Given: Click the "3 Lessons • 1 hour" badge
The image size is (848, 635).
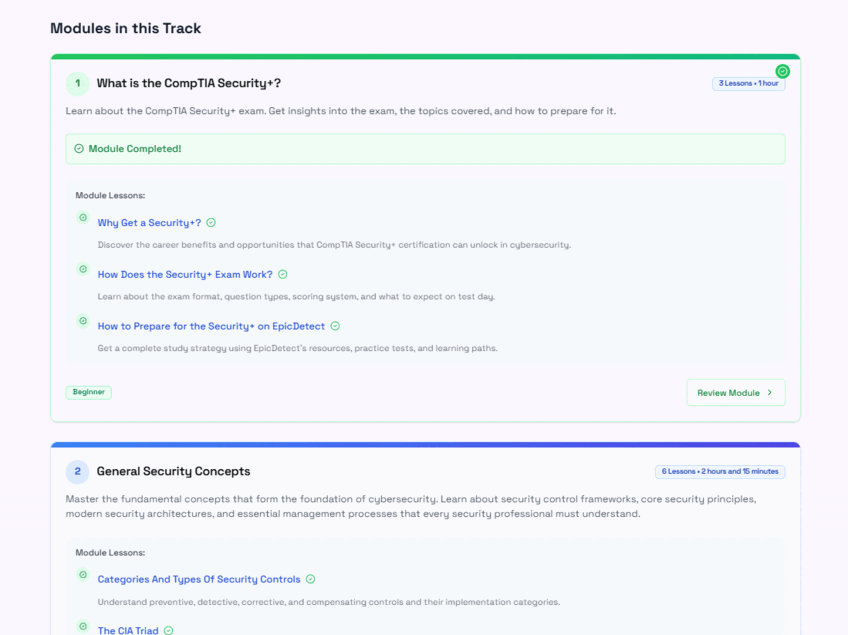Looking at the screenshot, I should (x=748, y=83).
